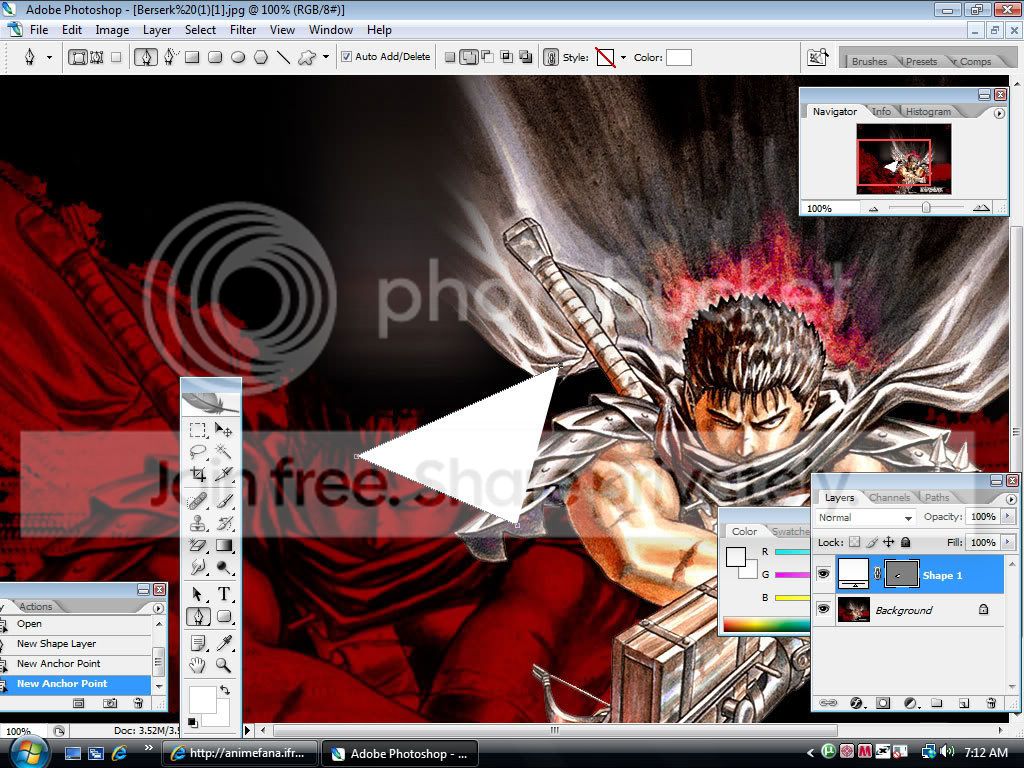Open the Layer menu
Viewport: 1024px width, 768px height.
tap(157, 30)
